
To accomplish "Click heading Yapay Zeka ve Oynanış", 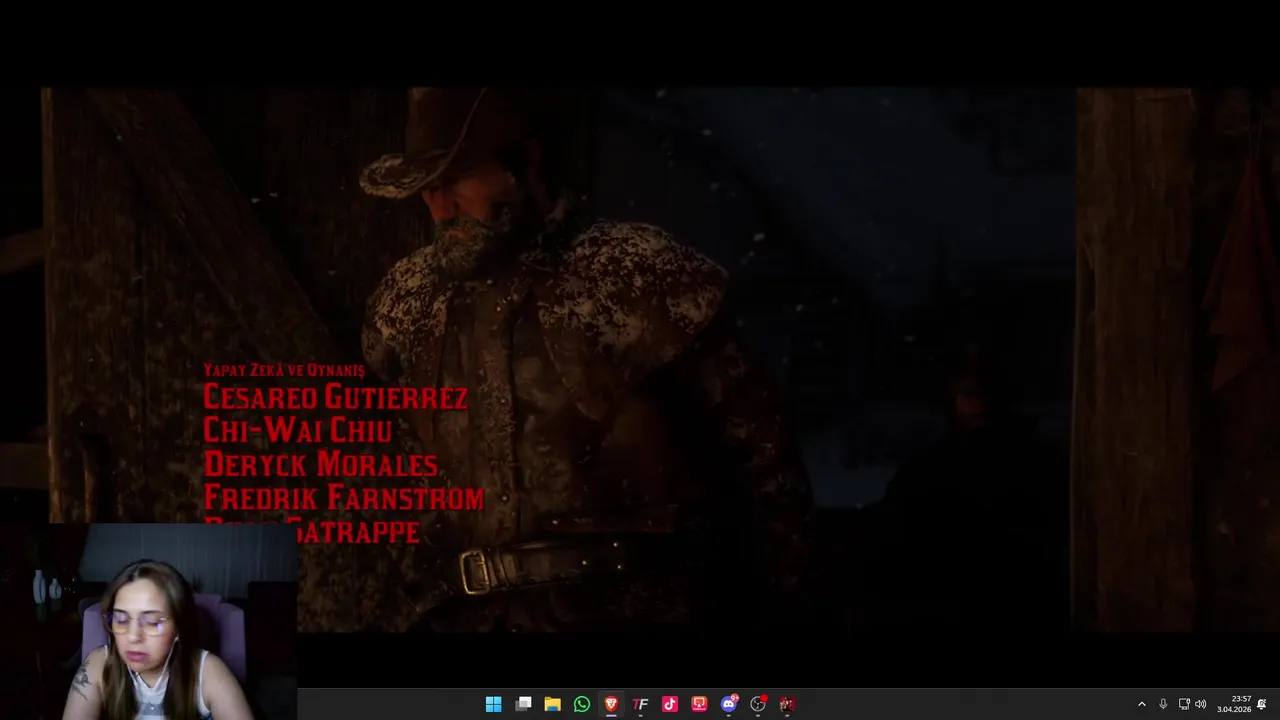I will pyautogui.click(x=284, y=370).
